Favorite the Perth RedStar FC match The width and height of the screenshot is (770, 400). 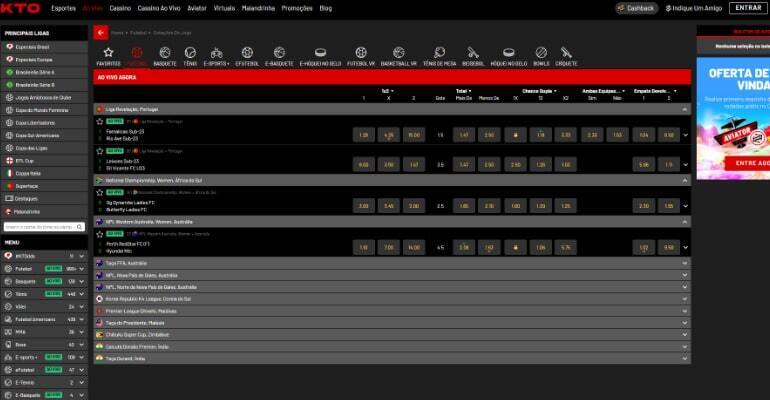[x=100, y=234]
